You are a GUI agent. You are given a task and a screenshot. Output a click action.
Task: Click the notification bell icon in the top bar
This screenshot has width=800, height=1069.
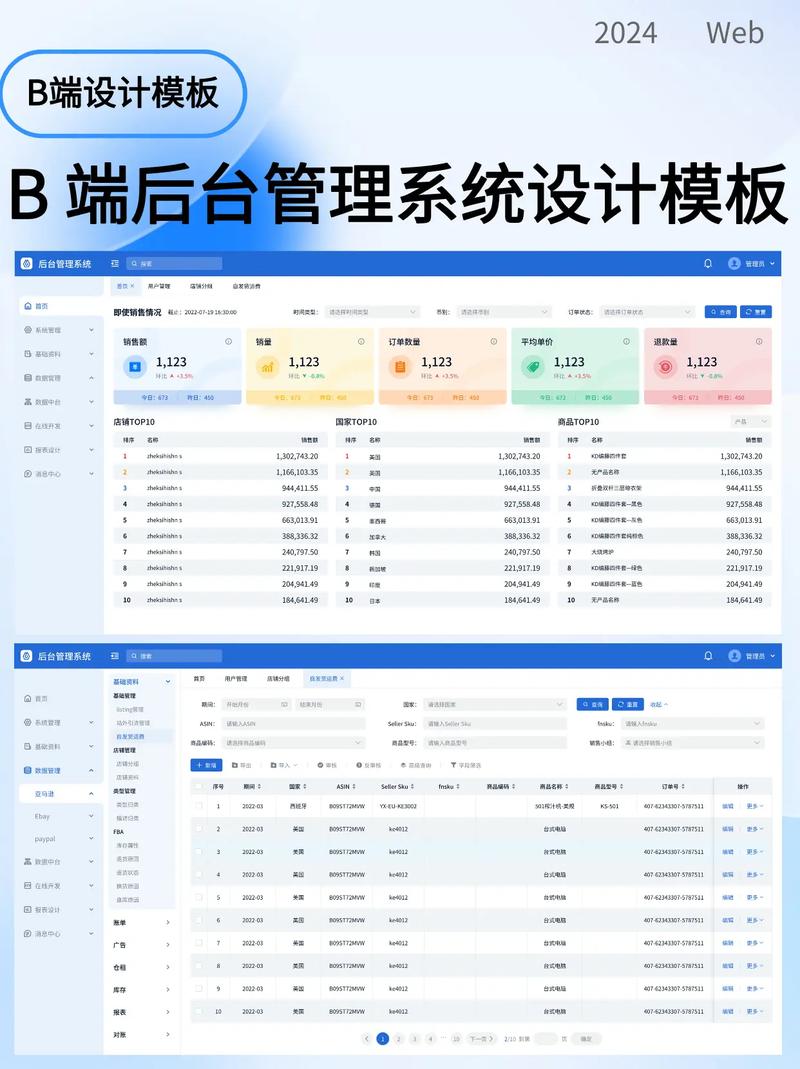[x=708, y=657]
